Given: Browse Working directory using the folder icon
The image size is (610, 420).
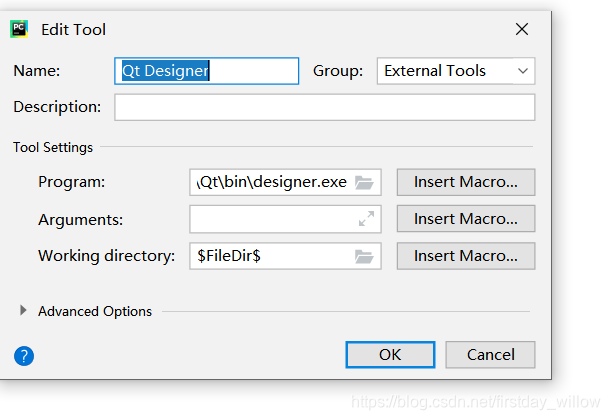Looking at the screenshot, I should click(x=364, y=257).
